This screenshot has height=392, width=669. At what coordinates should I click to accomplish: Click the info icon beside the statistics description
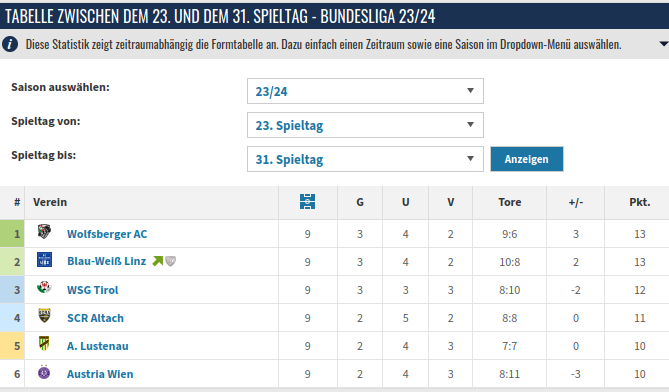pyautogui.click(x=10, y=44)
